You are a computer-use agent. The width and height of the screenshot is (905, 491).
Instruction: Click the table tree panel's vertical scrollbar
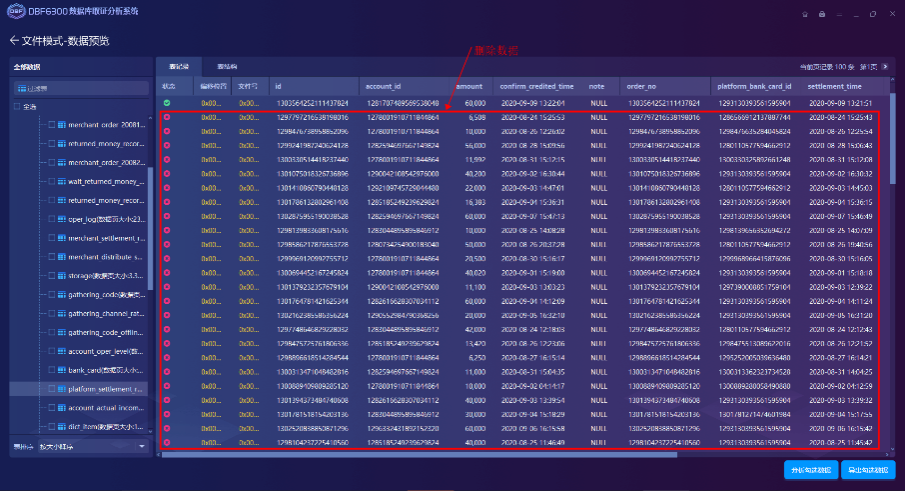(150, 228)
